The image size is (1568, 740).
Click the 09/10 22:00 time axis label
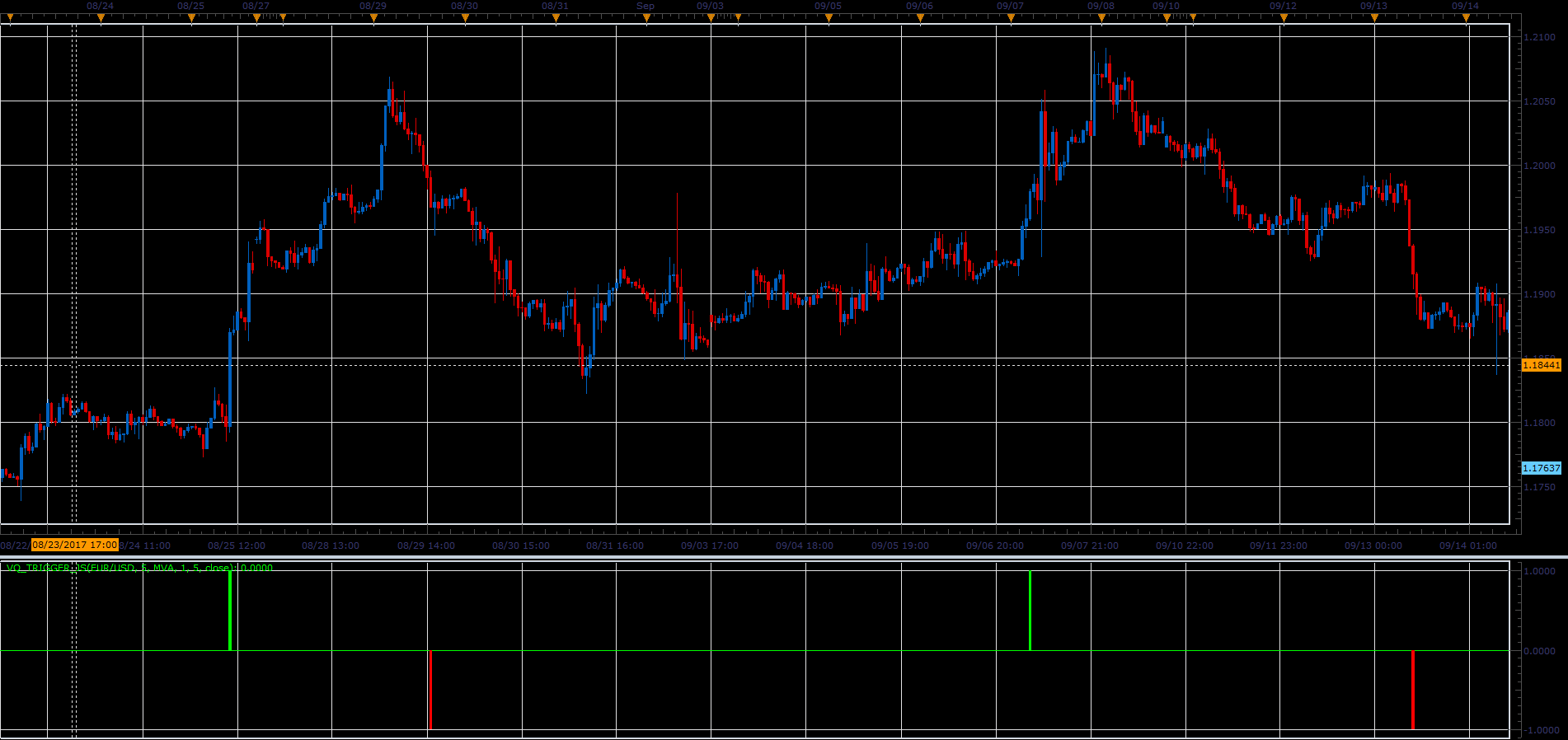tap(1185, 546)
